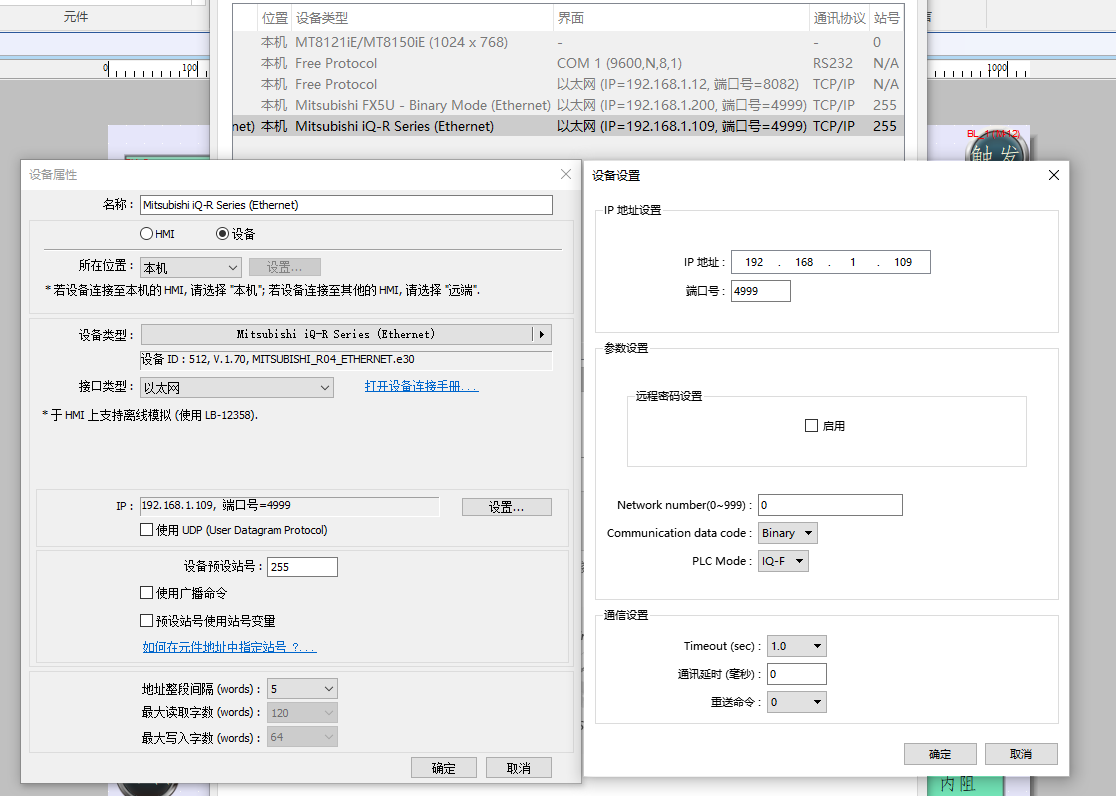1116x796 pixels.
Task: Enable the 使用 UDP checkbox
Action: (x=147, y=530)
